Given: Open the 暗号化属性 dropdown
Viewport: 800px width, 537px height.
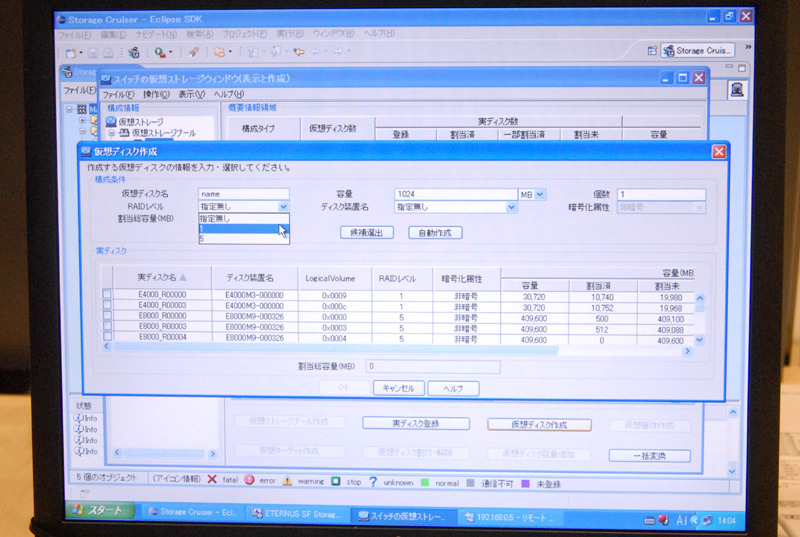Looking at the screenshot, I should click(699, 208).
